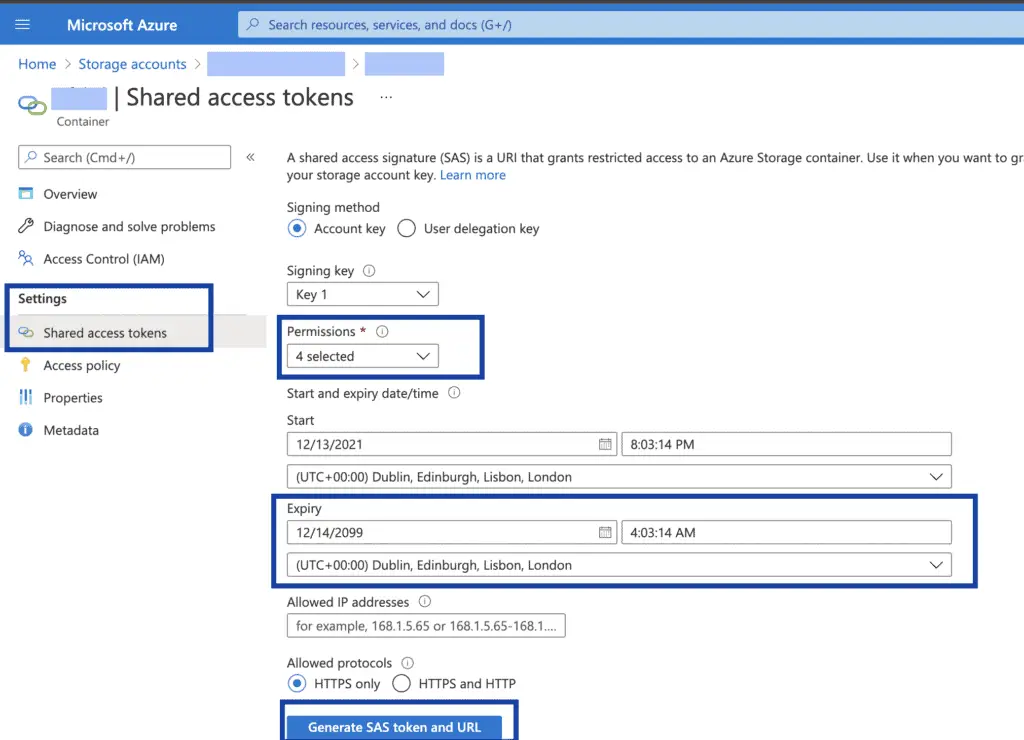Click the Start time field 8:03:14 PM
Screen dimensions: 1024x740
coord(786,444)
